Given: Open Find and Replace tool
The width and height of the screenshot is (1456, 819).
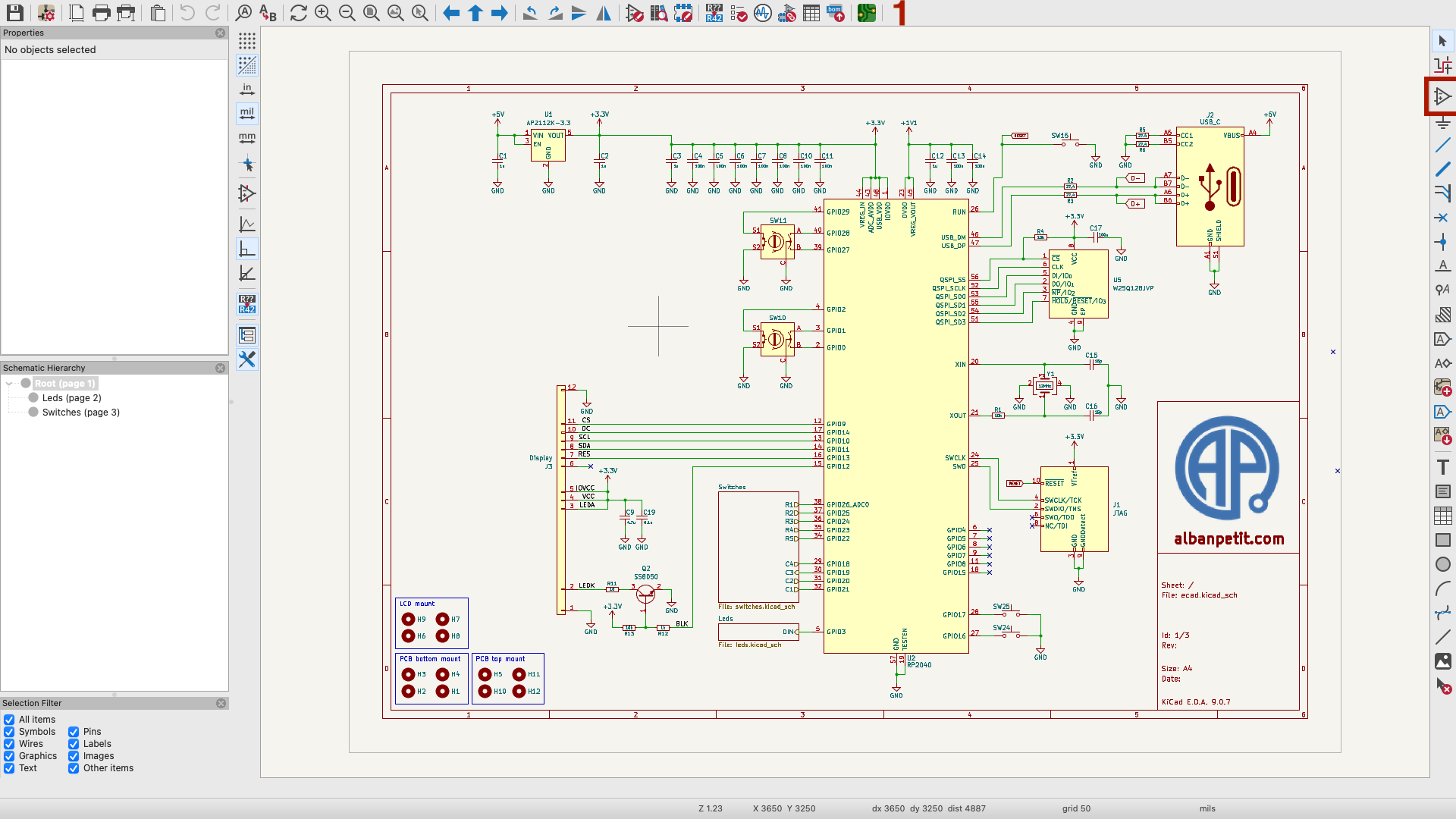Looking at the screenshot, I should tap(268, 13).
